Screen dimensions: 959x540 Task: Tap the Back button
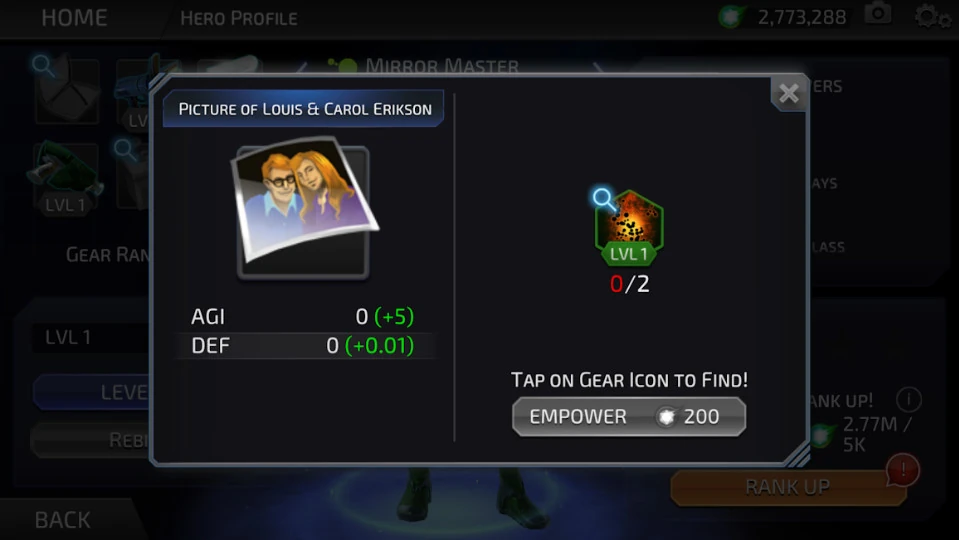pos(63,520)
